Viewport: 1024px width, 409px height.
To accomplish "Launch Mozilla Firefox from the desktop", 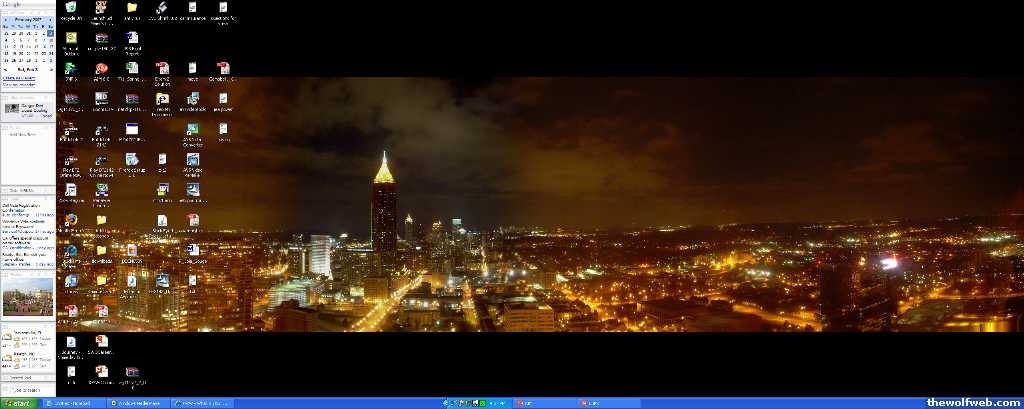I will pos(71,220).
